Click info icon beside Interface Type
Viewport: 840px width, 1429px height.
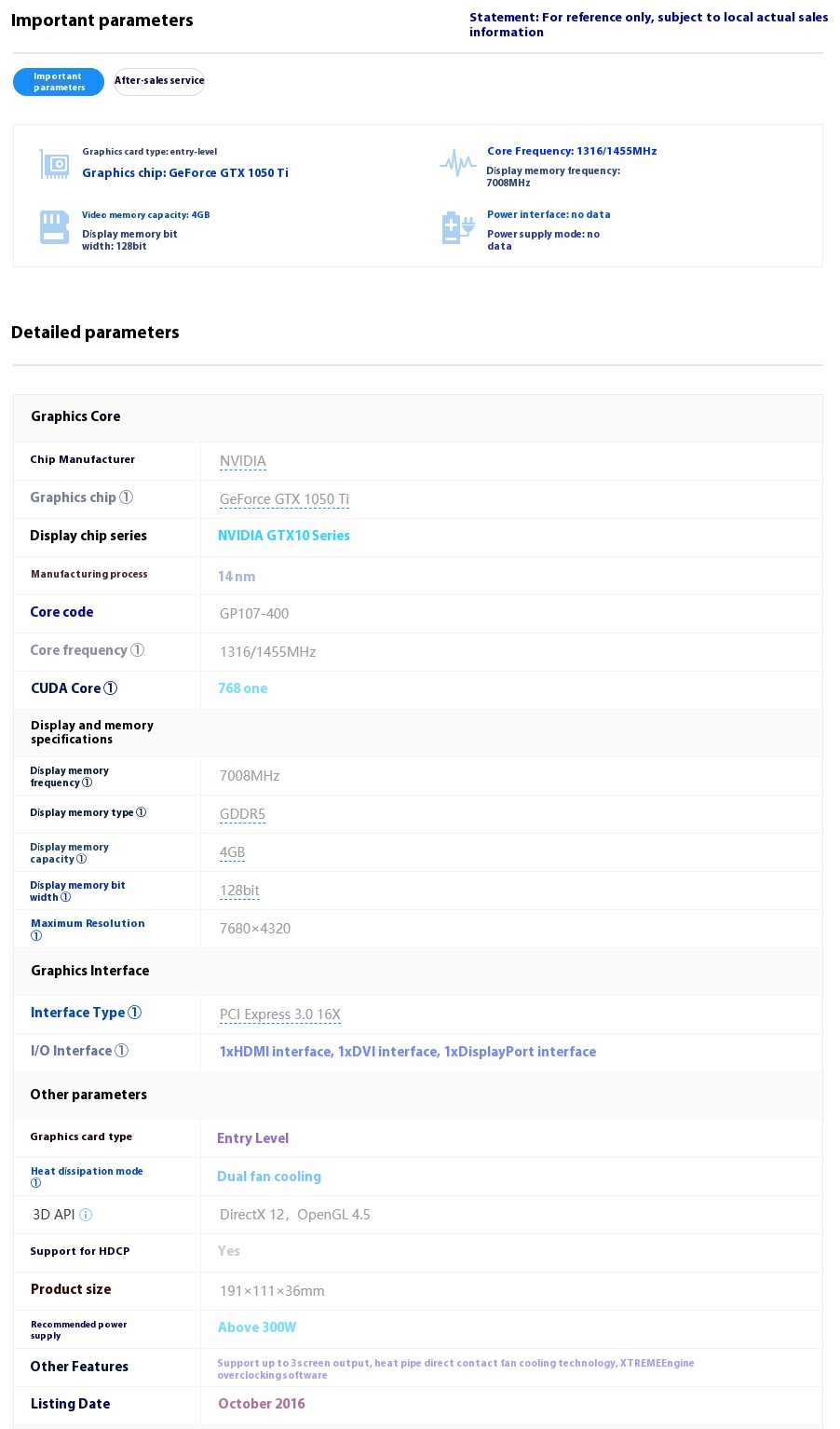(x=135, y=1013)
